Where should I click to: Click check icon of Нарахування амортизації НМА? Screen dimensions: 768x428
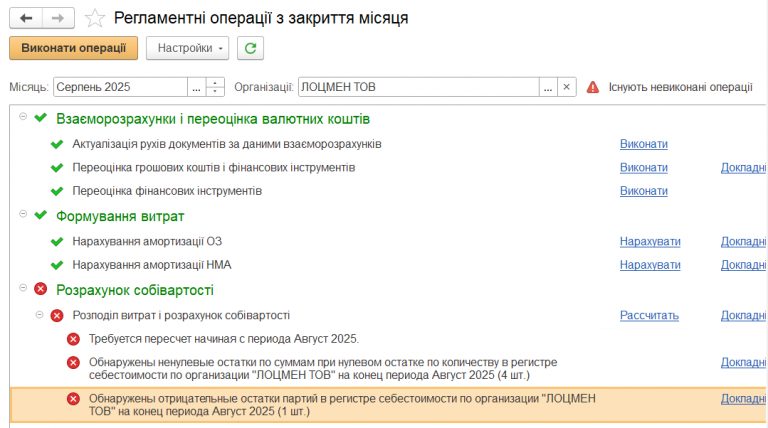pos(57,265)
